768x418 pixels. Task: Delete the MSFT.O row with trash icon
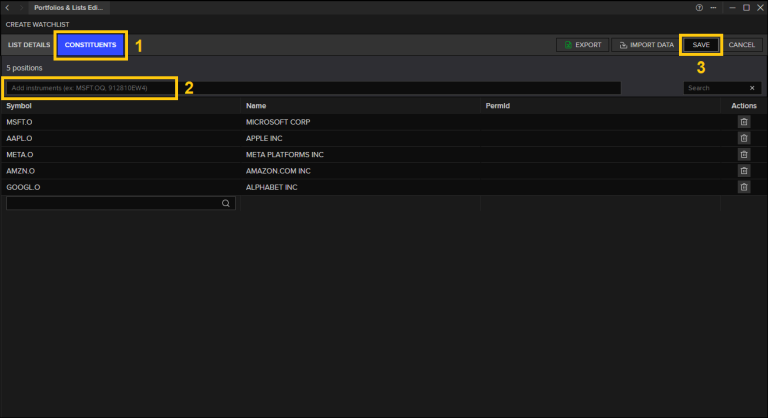(x=744, y=122)
